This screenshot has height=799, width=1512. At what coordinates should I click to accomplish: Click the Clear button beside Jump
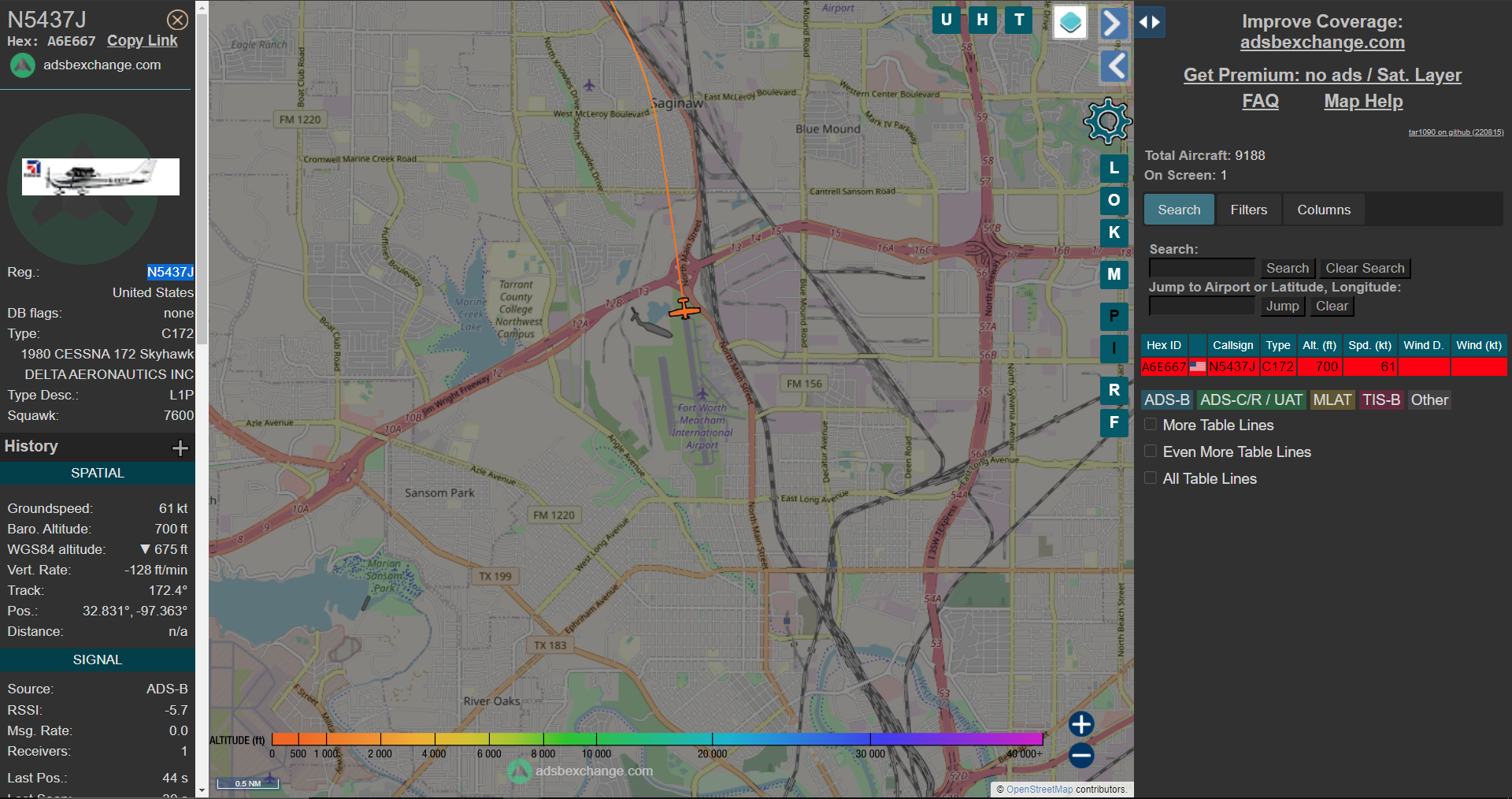(1332, 307)
